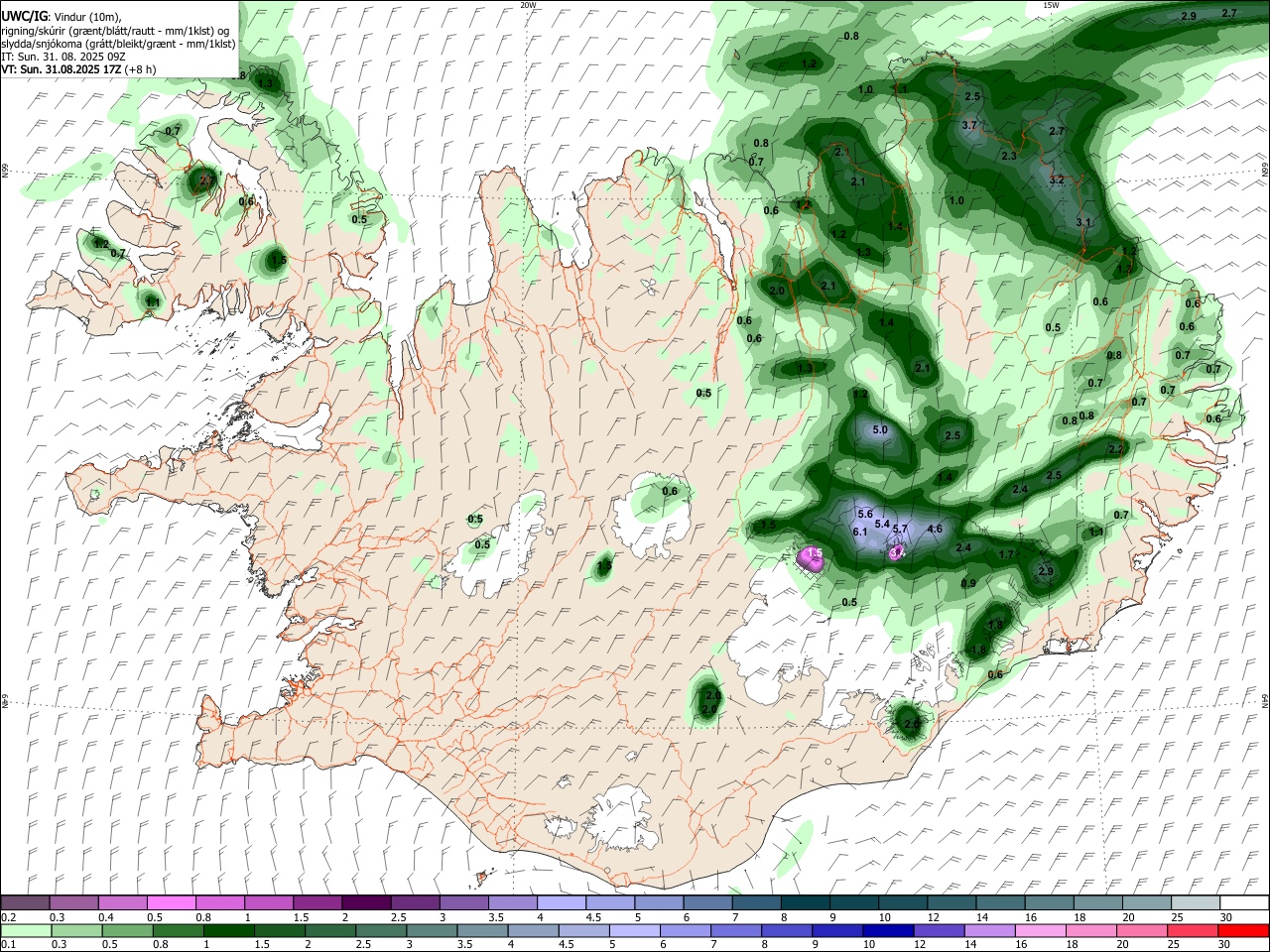Viewport: 1270px width, 952px height.
Task: Click the 5.6 precipitation value
Action: (865, 514)
